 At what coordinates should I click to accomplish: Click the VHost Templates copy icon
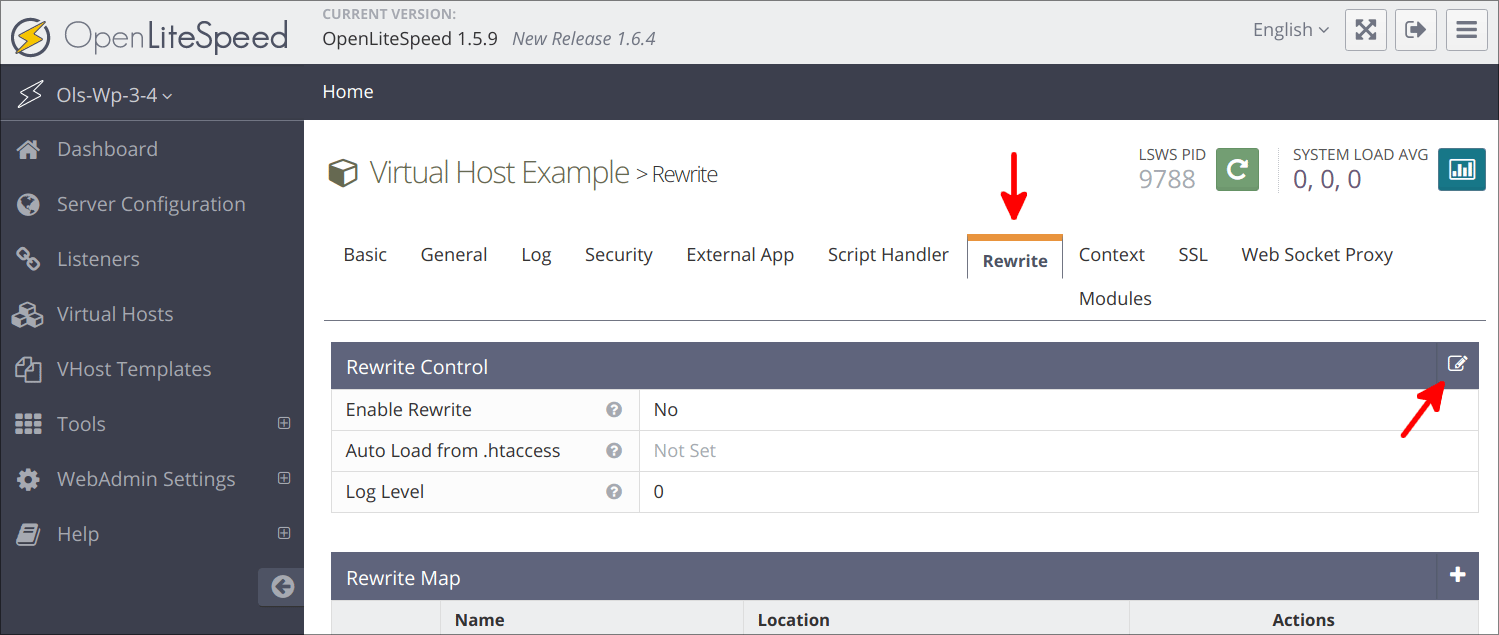click(28, 369)
